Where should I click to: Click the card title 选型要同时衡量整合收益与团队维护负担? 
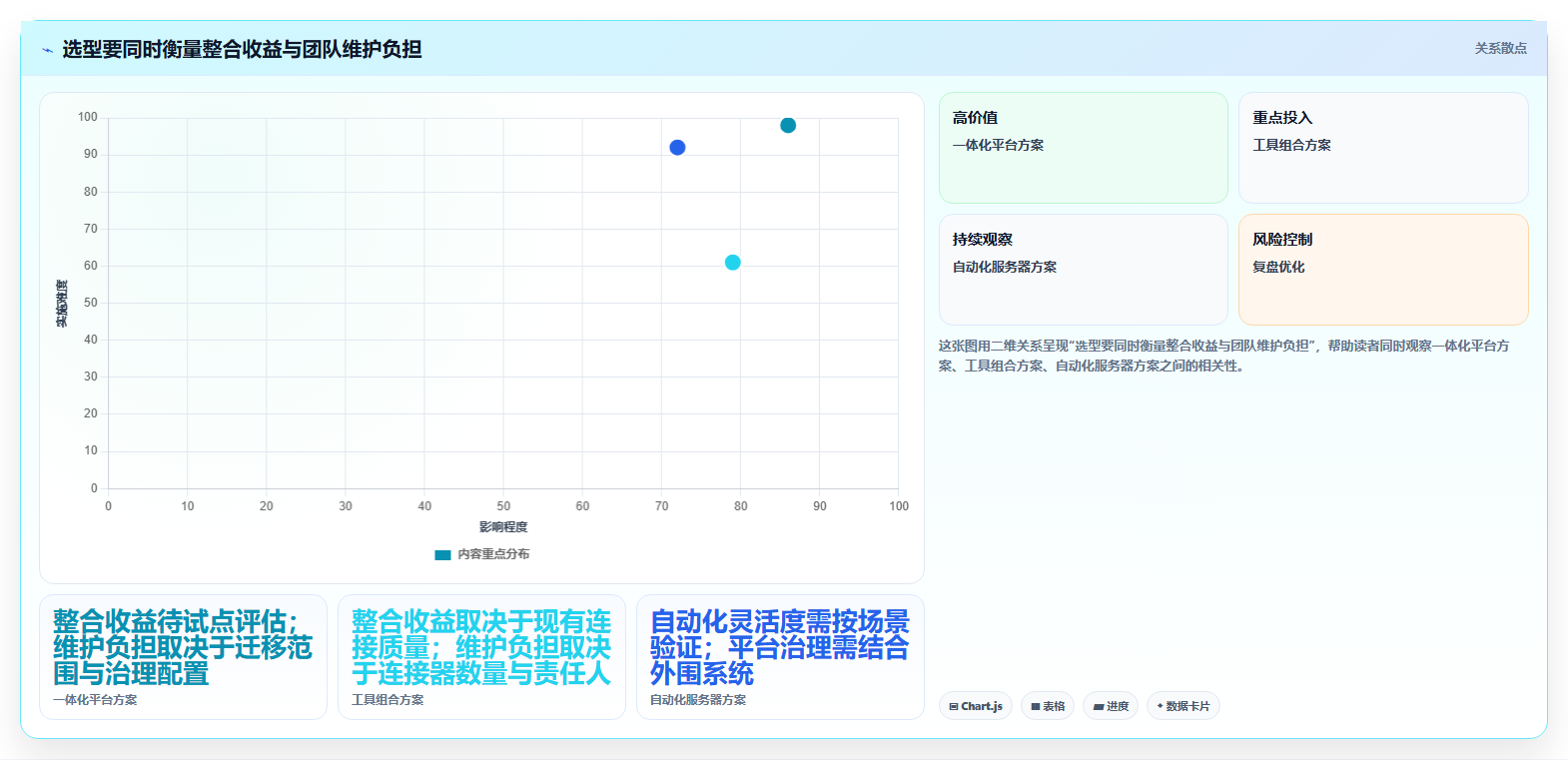[242, 49]
